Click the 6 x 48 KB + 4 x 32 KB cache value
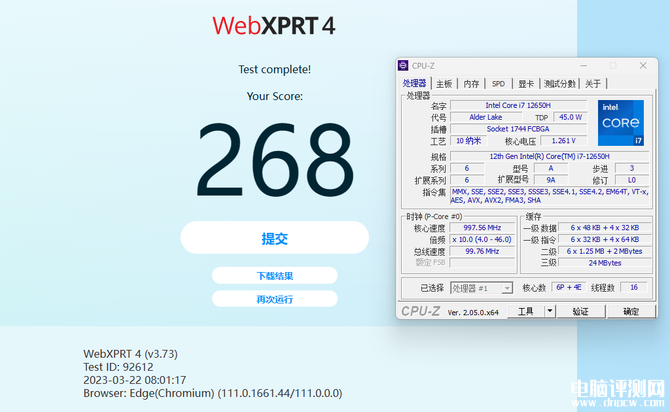This screenshot has height=412, width=670. click(605, 228)
